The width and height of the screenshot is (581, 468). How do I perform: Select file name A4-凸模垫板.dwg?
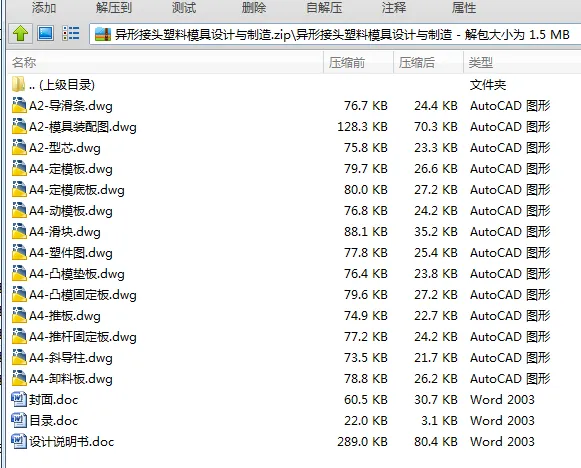pyautogui.click(x=77, y=274)
